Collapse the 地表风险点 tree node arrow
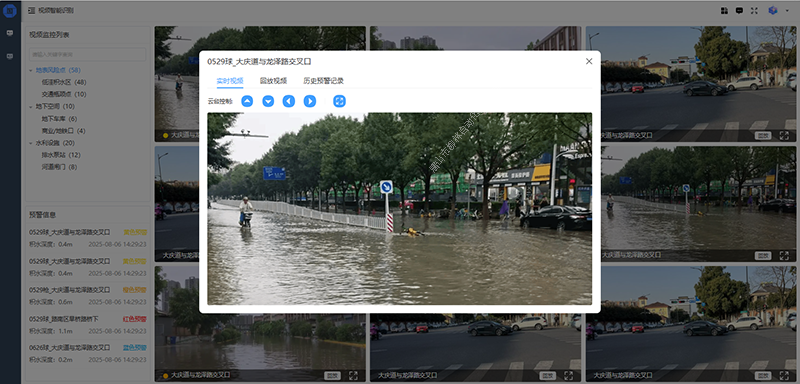 pyautogui.click(x=31, y=70)
